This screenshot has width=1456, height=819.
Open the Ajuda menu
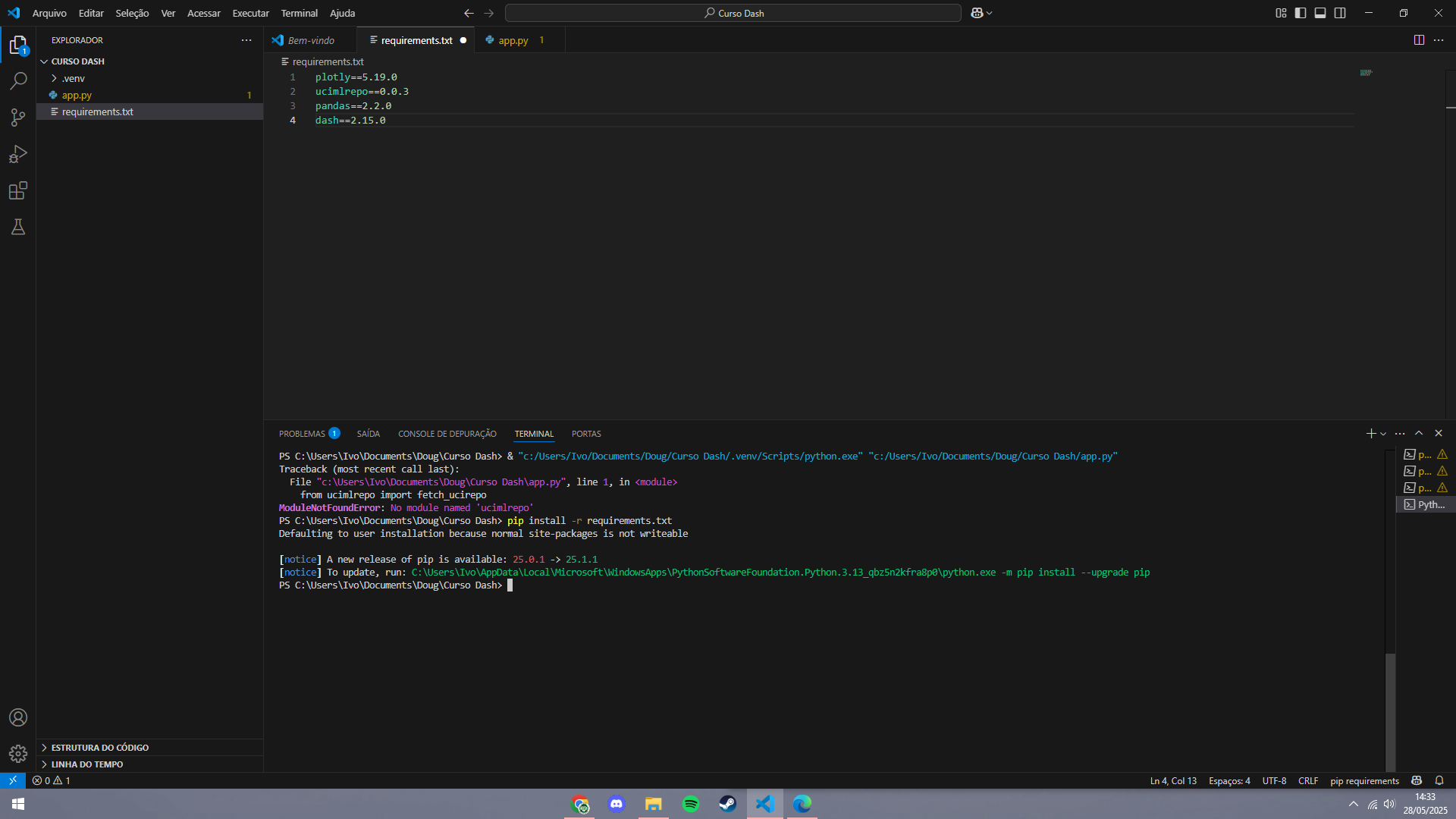(x=343, y=13)
